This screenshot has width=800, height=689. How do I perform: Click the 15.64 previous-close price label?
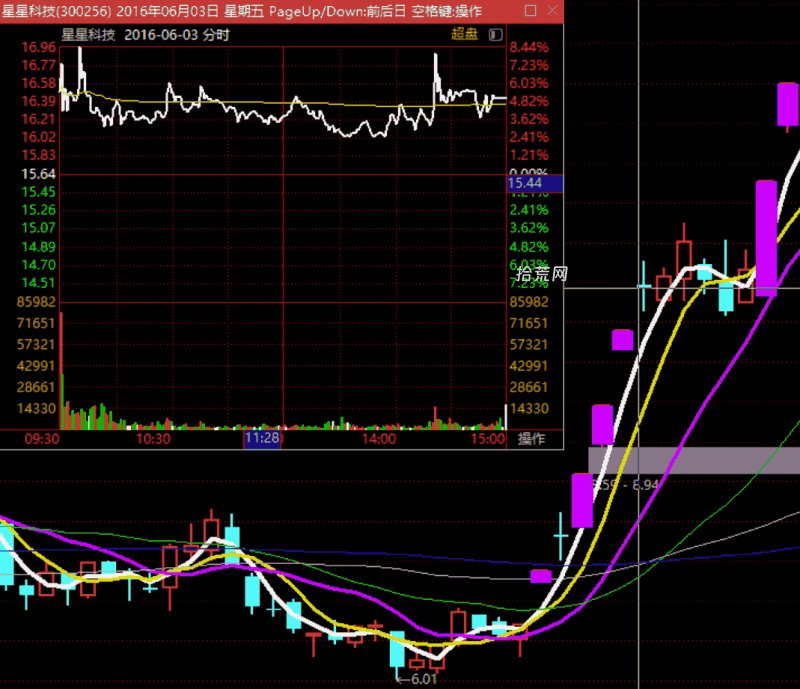[x=38, y=174]
